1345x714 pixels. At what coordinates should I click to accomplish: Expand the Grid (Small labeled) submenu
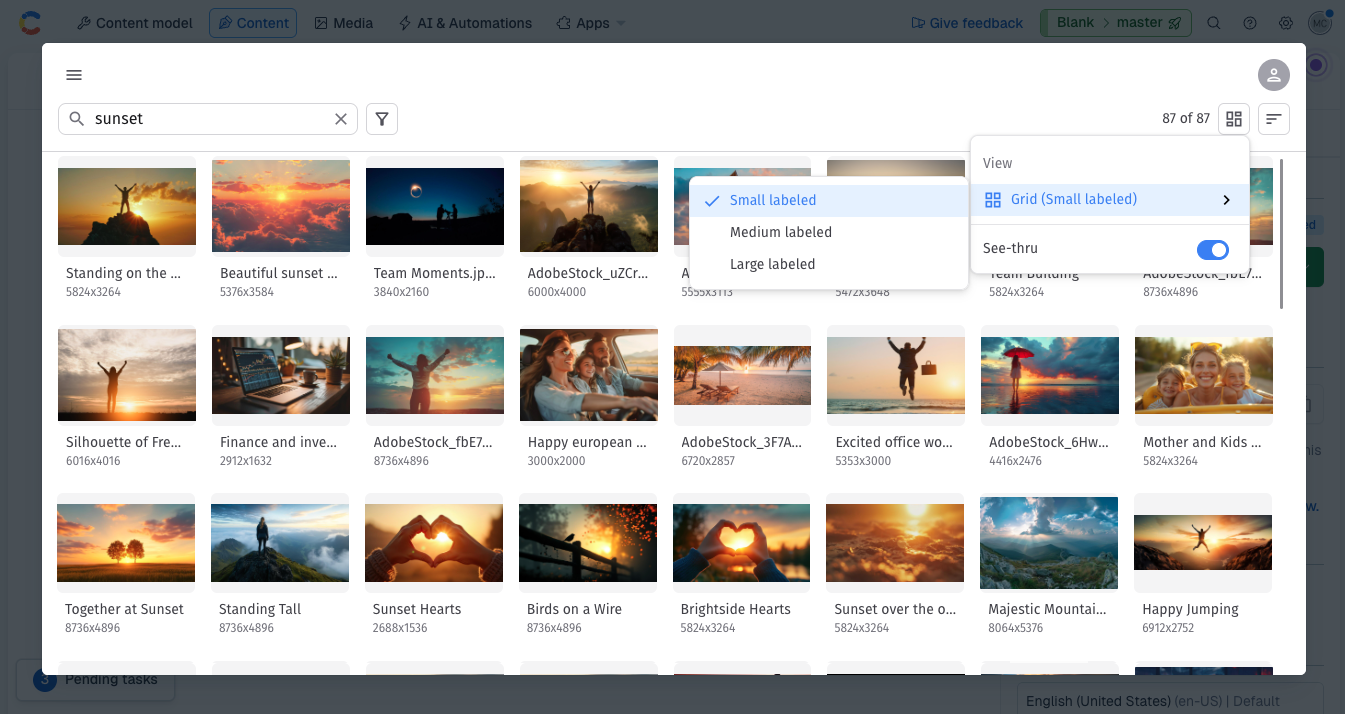[x=1109, y=200]
